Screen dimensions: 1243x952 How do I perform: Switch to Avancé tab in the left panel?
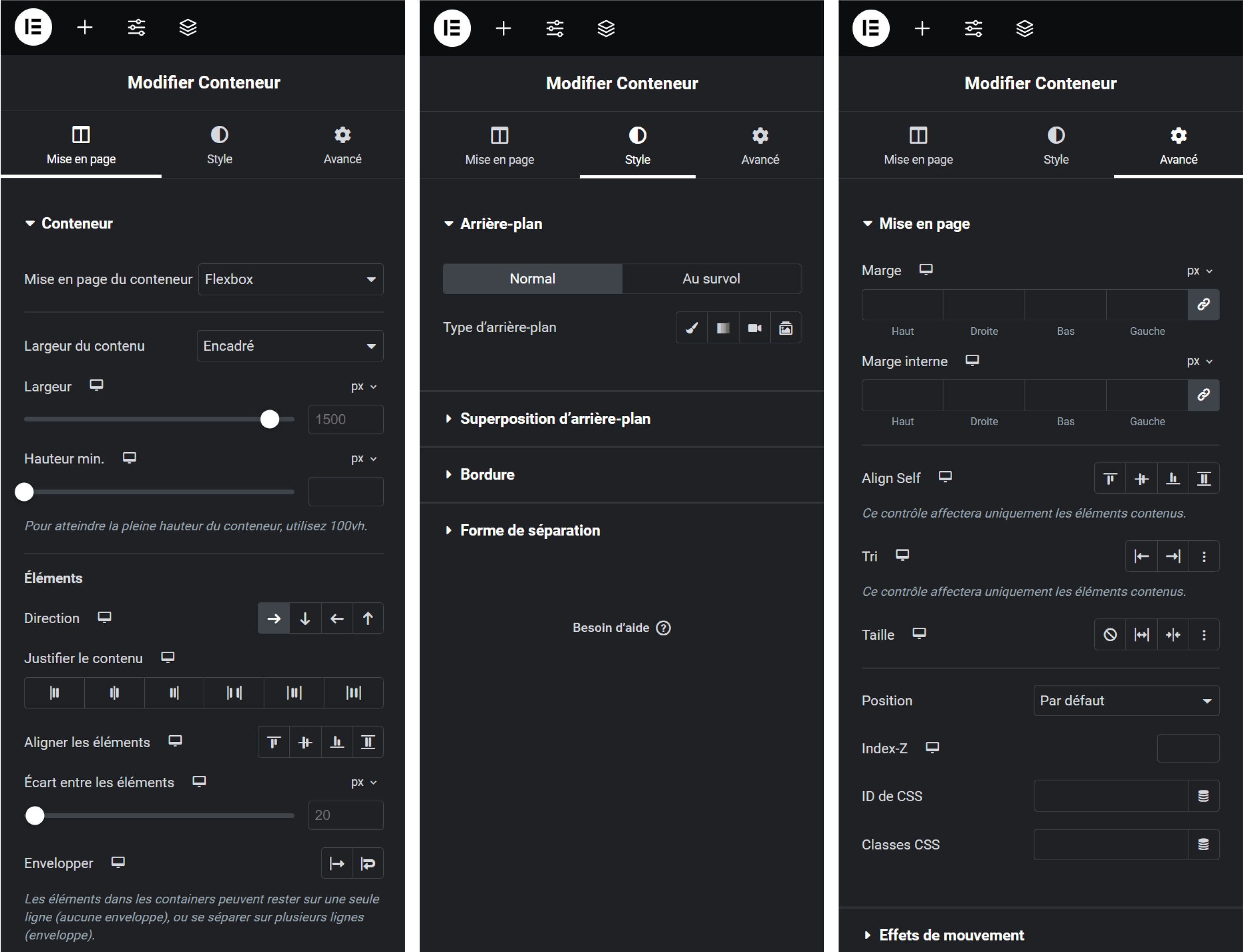point(342,146)
